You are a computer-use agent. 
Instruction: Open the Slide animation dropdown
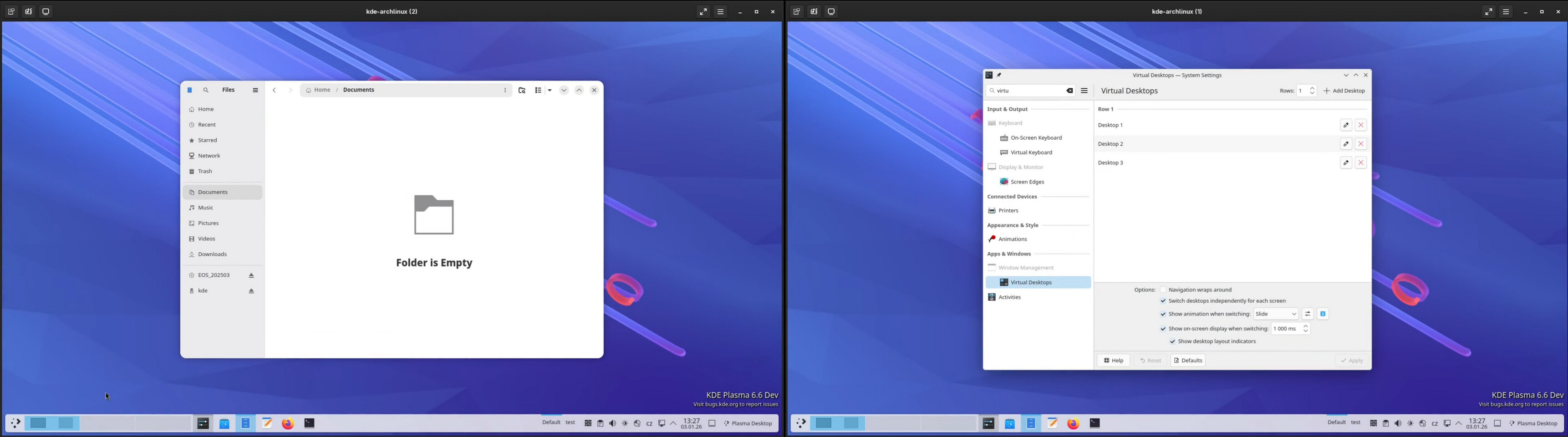pyautogui.click(x=1276, y=314)
